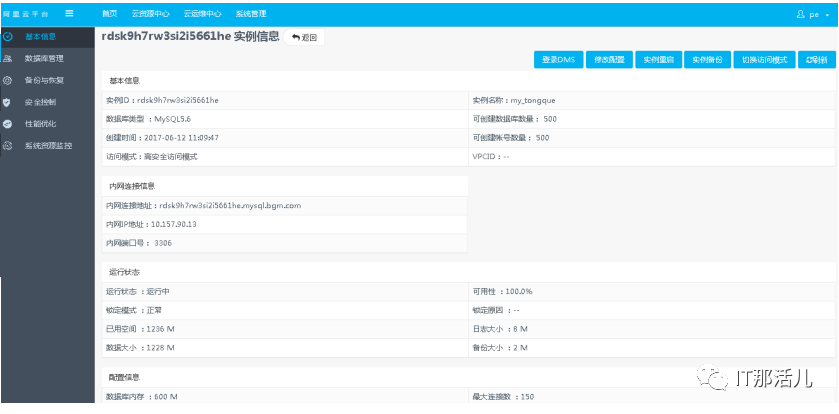Click the rdsk9h7rw3si2i5661he 实例信息 page title
Image resolution: width=839 pixels, height=414 pixels.
[190, 36]
